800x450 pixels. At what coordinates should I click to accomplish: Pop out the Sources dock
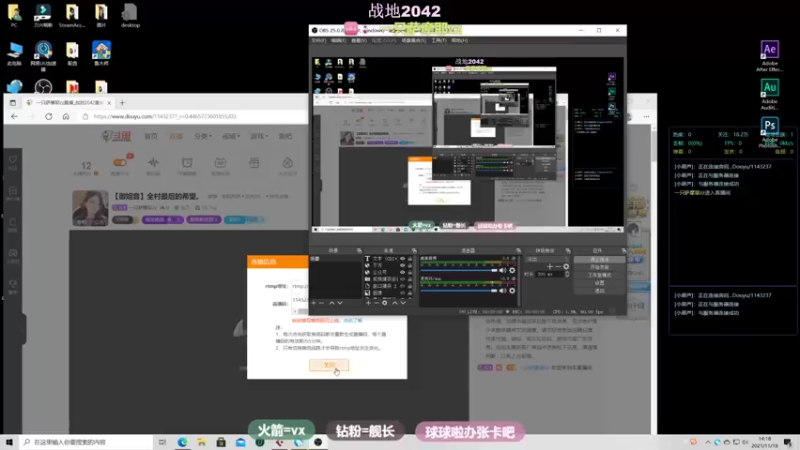(x=414, y=251)
